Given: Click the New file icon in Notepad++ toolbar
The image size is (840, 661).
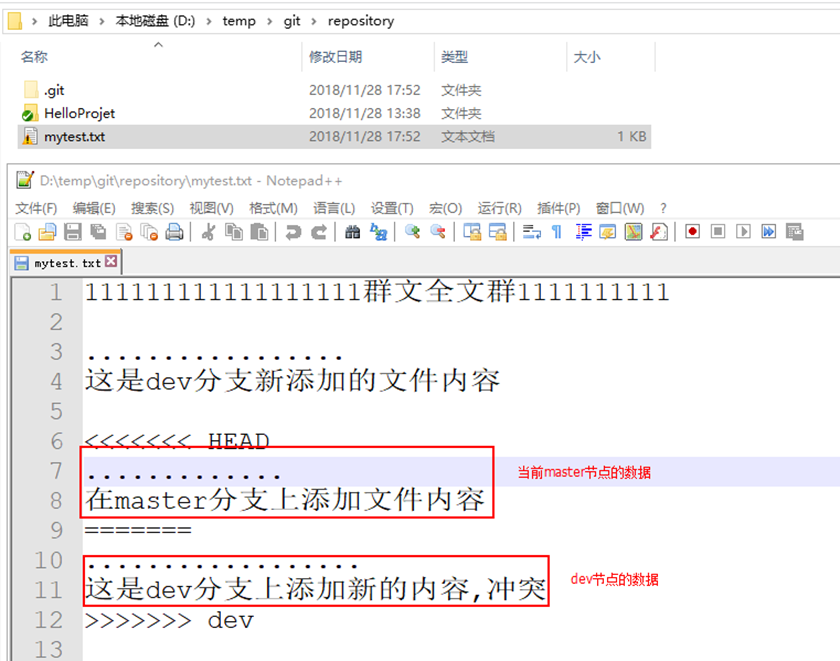Looking at the screenshot, I should [22, 232].
